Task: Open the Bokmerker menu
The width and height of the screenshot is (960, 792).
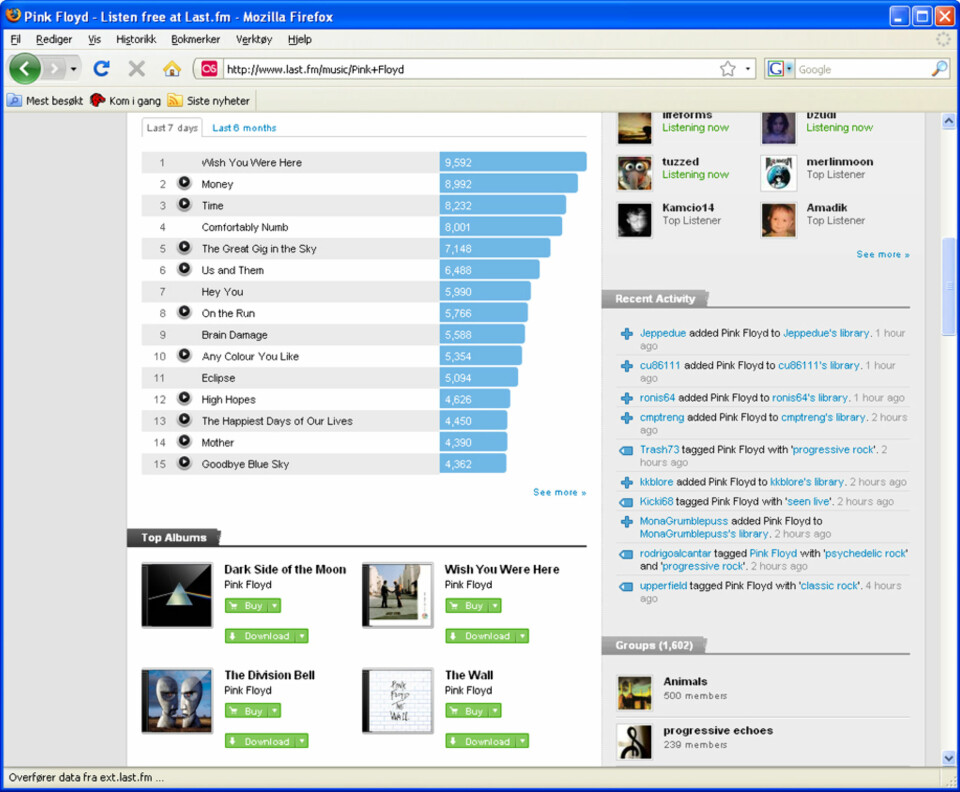Action: (x=195, y=39)
